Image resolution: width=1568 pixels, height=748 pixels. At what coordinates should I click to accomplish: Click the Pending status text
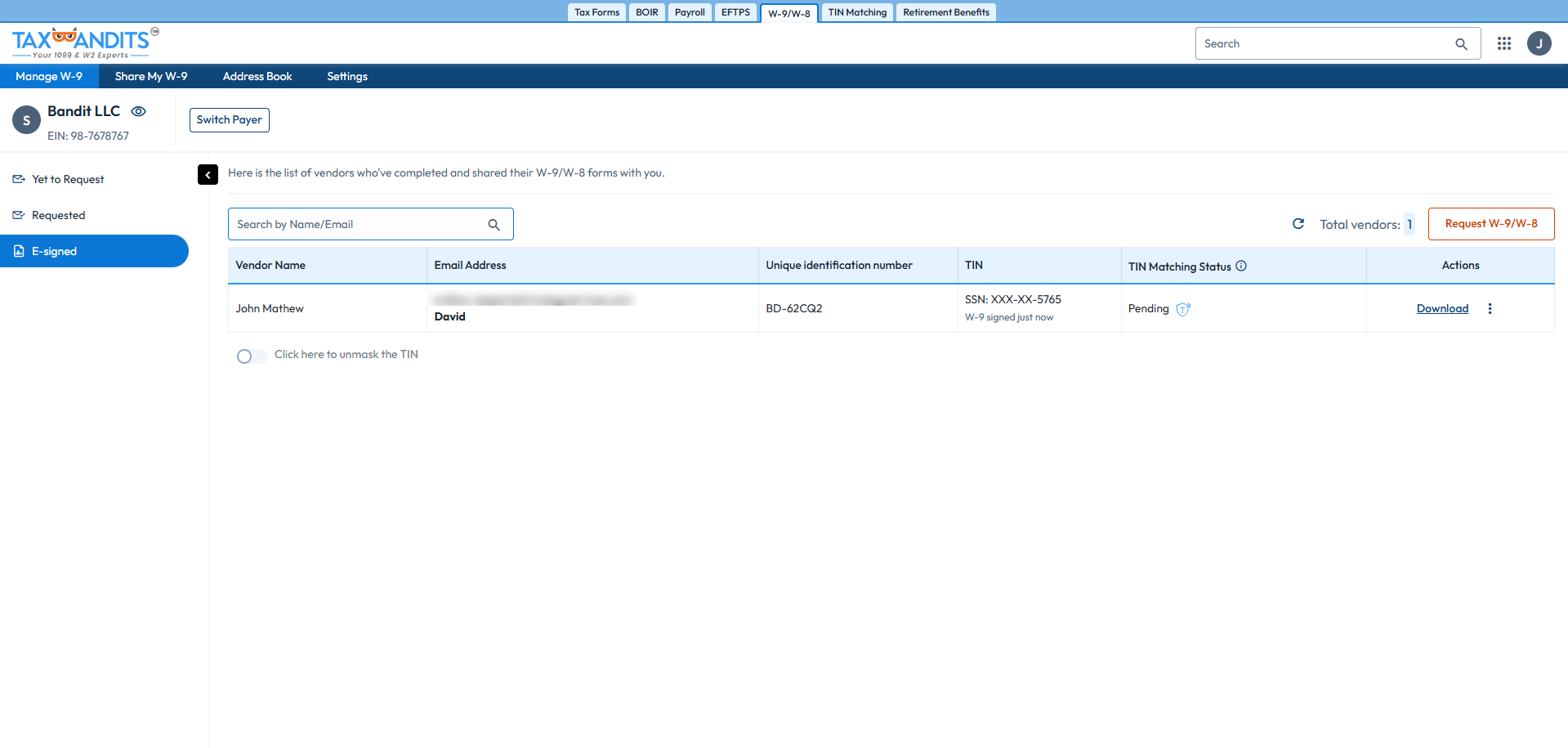pyautogui.click(x=1149, y=308)
